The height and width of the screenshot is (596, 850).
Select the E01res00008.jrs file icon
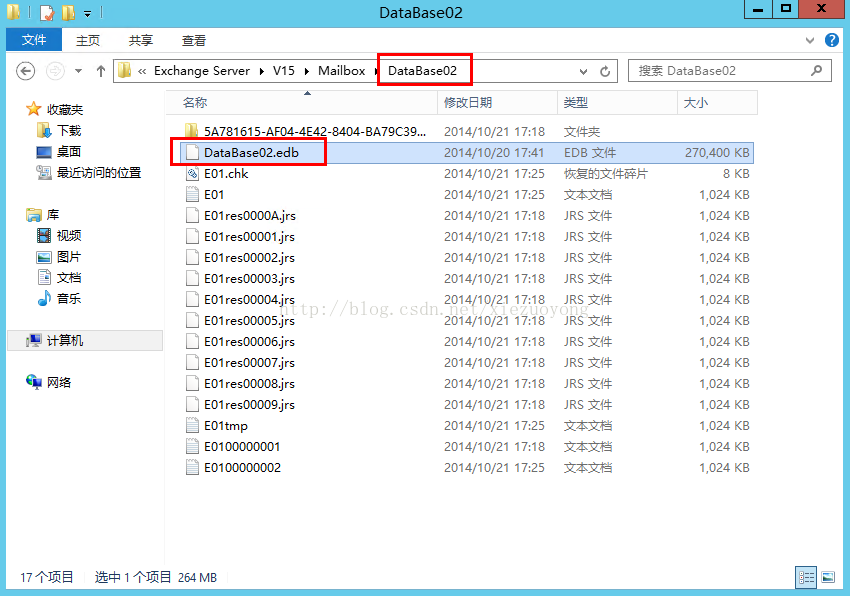pyautogui.click(x=192, y=383)
